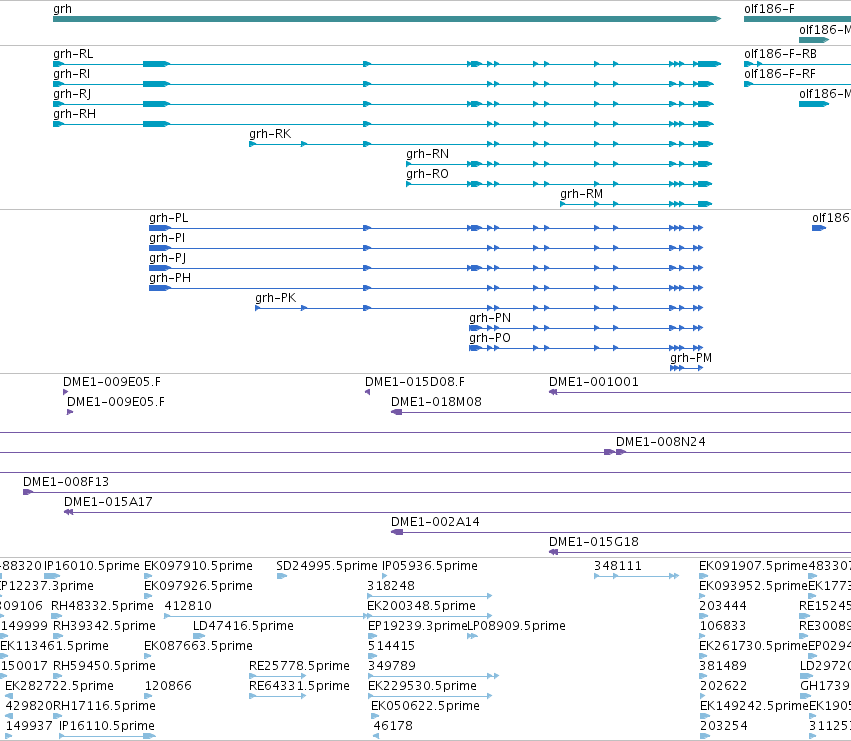Select the grh-RM transcript label
Viewport: 851px width, 741px height.
point(581,194)
